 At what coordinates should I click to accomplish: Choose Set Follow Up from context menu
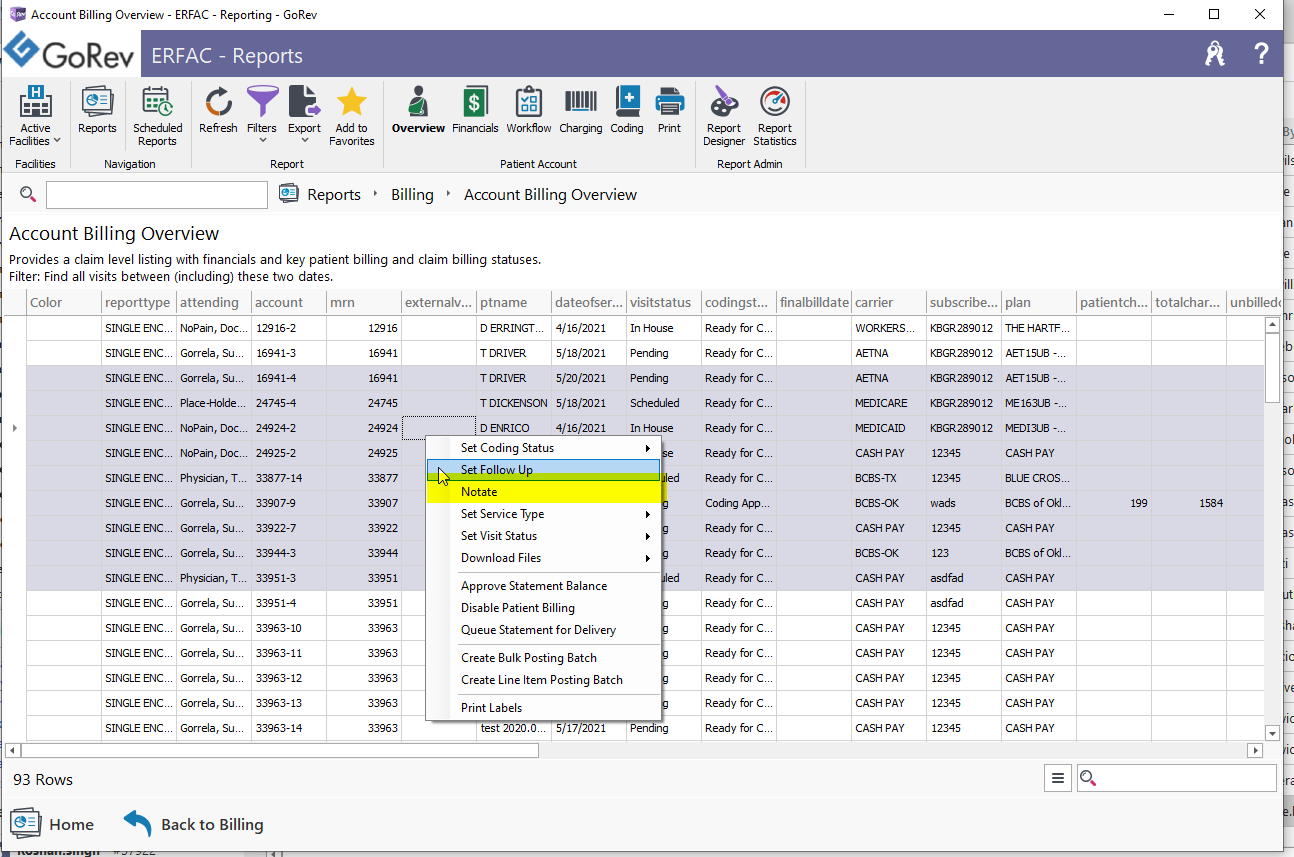point(544,470)
